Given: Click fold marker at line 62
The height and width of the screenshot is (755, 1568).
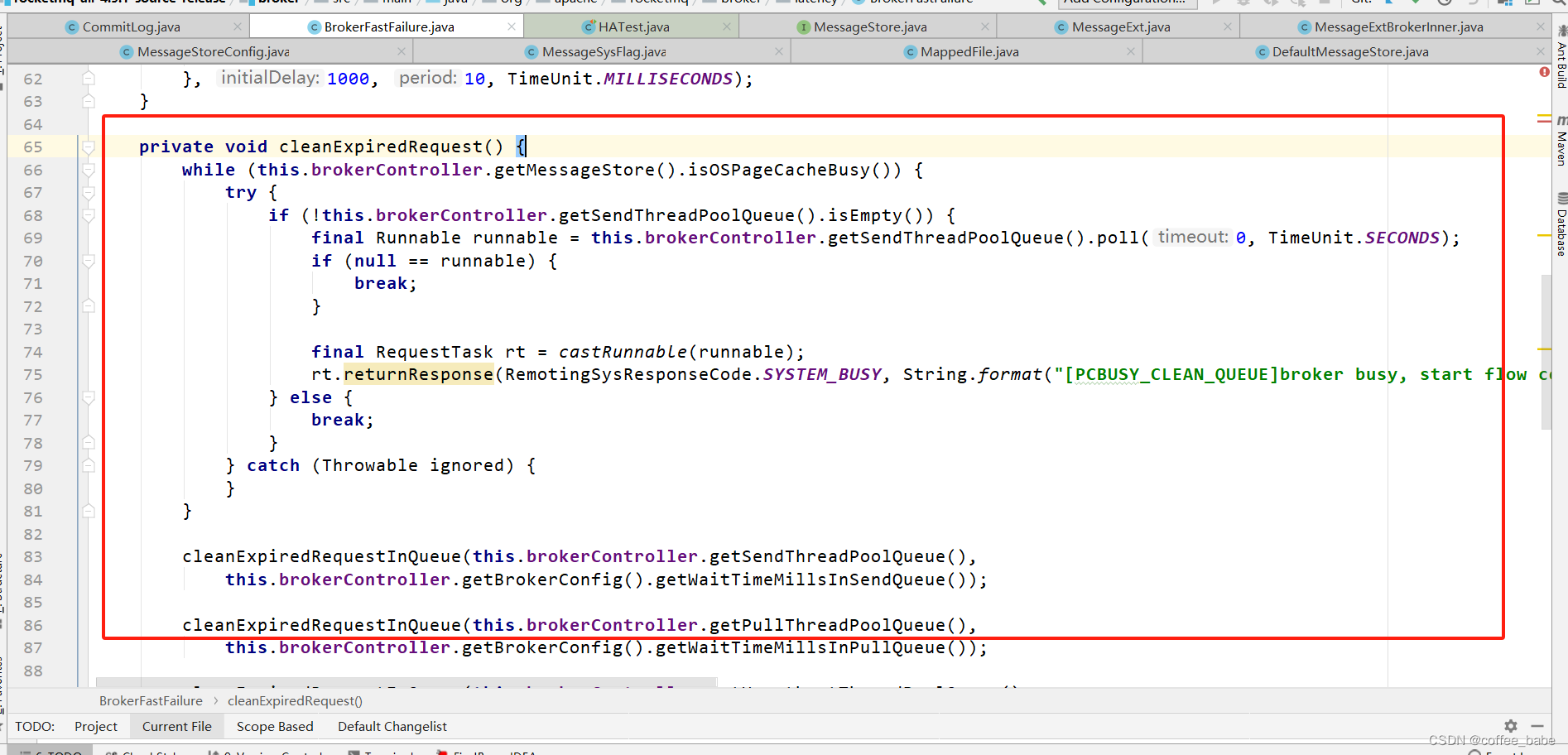Looking at the screenshot, I should tap(89, 79).
